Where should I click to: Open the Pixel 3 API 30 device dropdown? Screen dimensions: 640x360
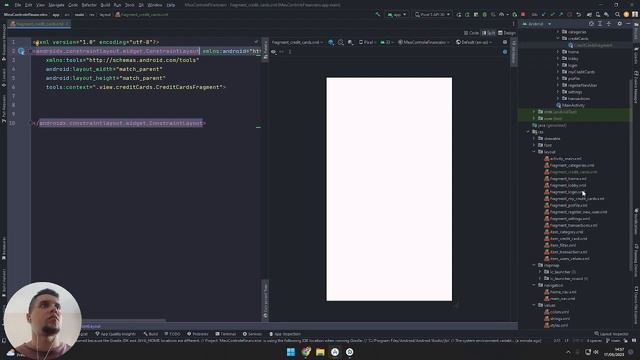tap(432, 14)
